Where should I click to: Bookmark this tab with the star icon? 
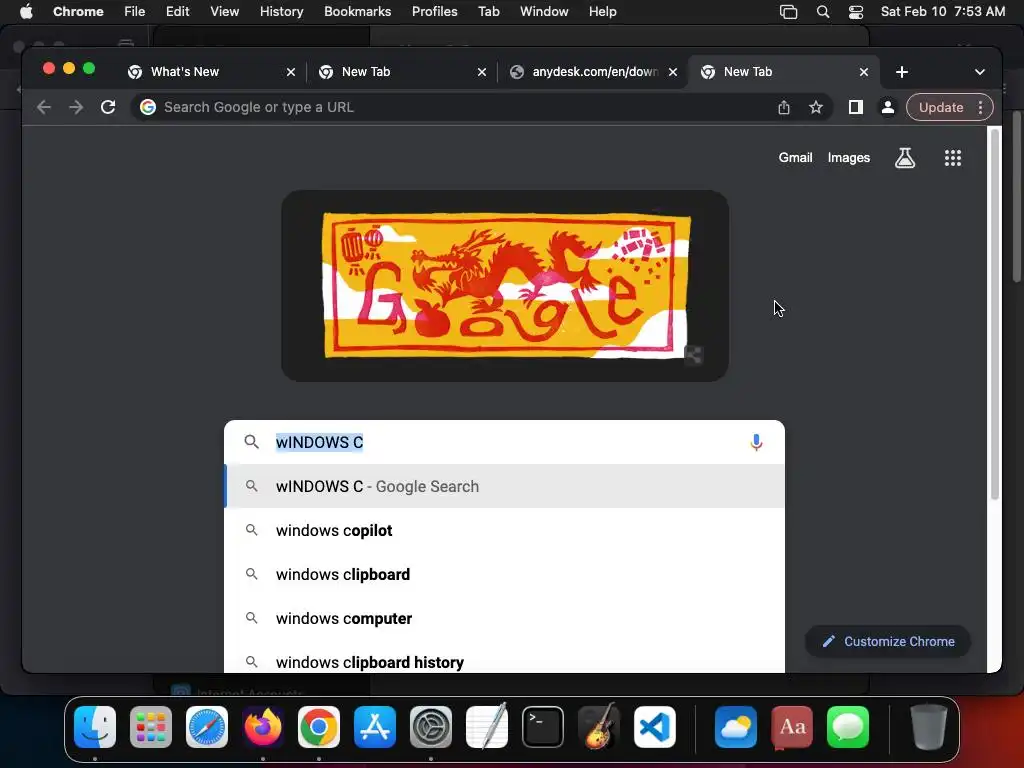pyautogui.click(x=816, y=107)
